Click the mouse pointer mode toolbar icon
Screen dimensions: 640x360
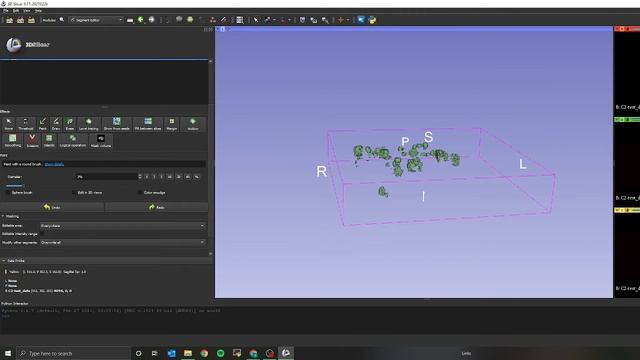tap(256, 20)
